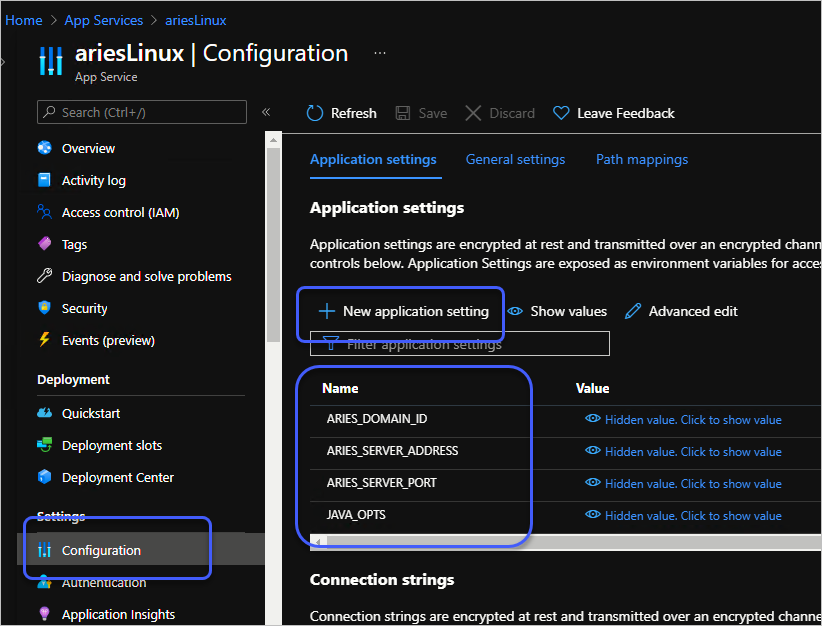Click the plus icon for New application setting
Viewport: 822px width, 626px height.
point(327,311)
